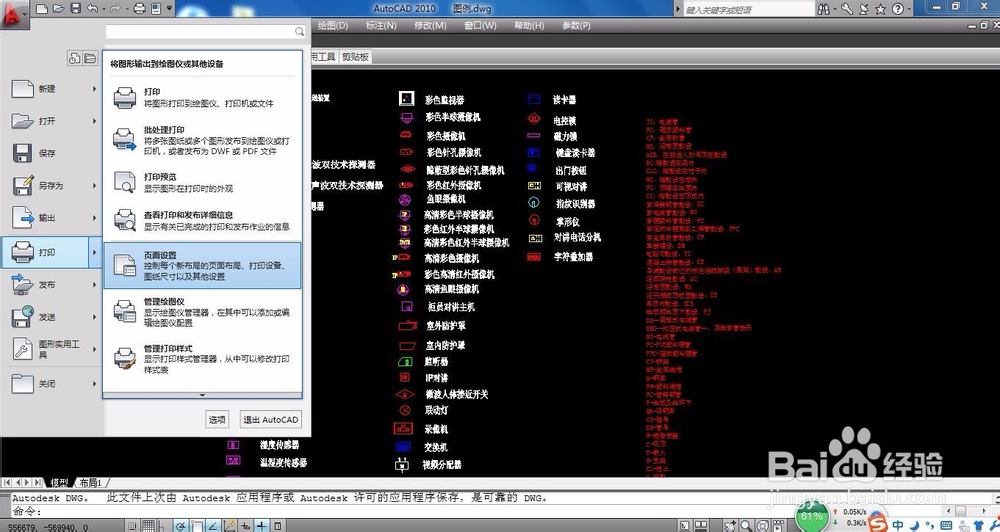Click zoom magnifier icon in status bar
This screenshot has height=532, width=1000.
pyautogui.click(x=746, y=526)
